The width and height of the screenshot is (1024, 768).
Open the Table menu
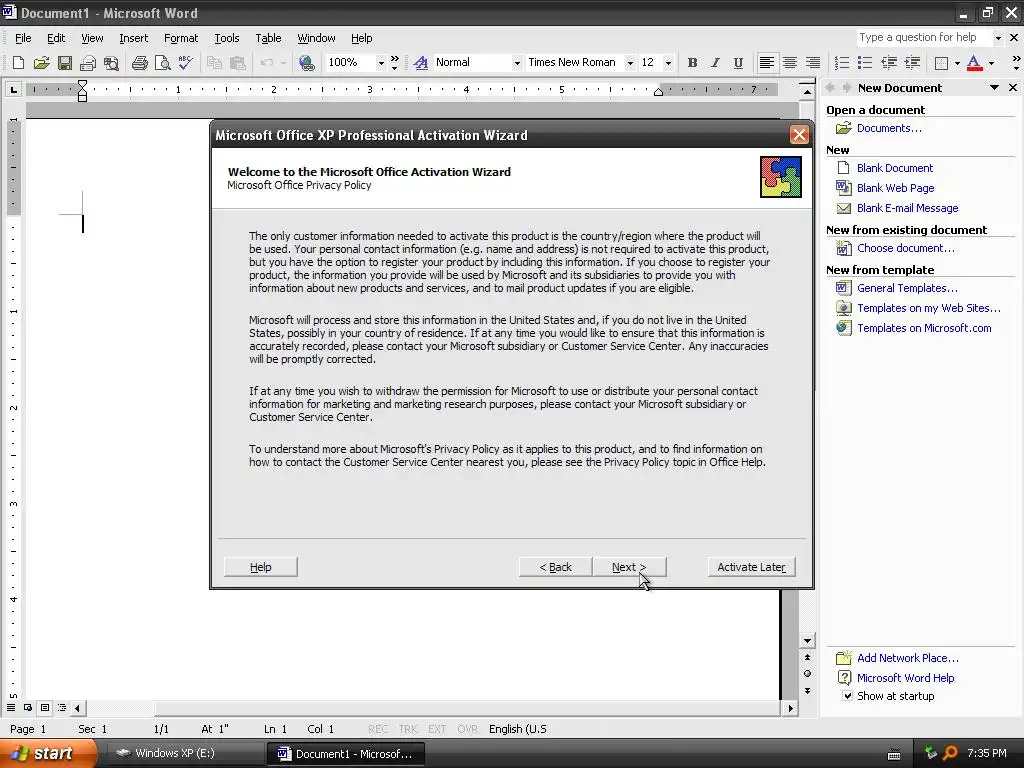click(x=268, y=38)
